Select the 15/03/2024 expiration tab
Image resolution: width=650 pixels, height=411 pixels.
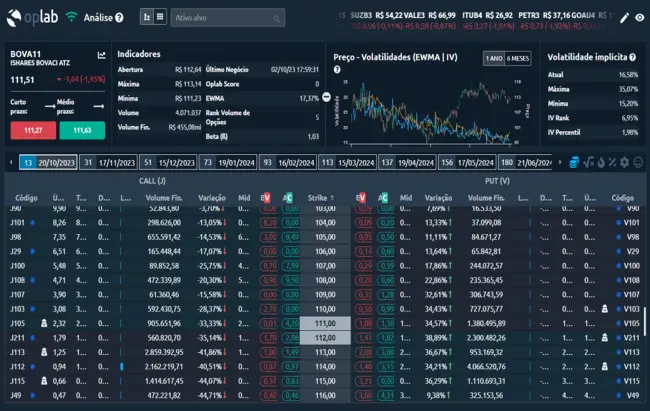tap(347, 163)
